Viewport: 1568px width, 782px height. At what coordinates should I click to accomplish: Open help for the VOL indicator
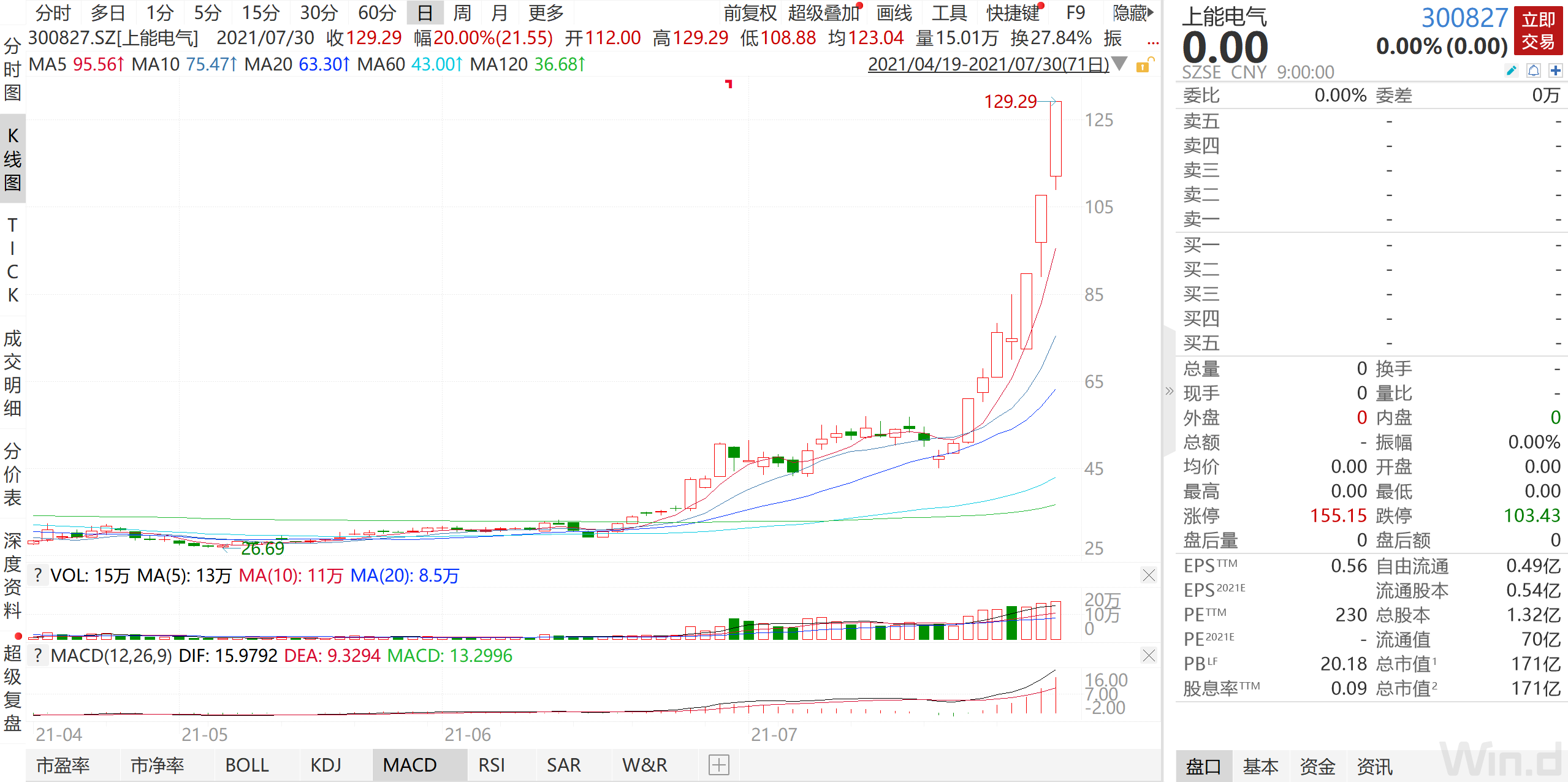[38, 575]
